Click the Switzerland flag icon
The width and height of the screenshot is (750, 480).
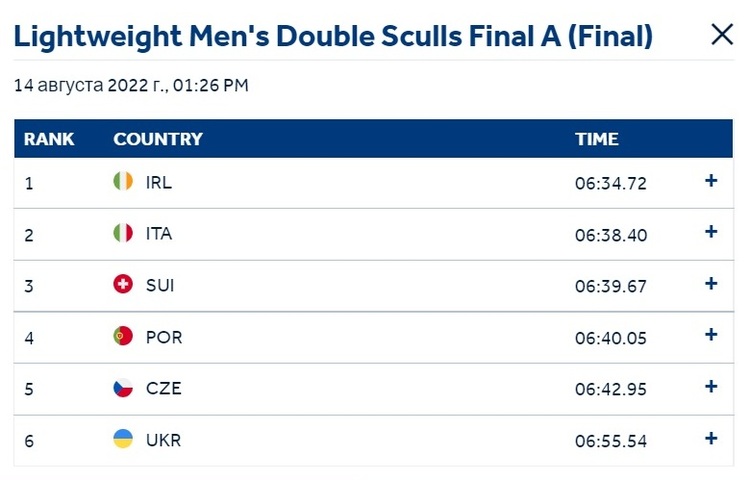click(x=123, y=284)
